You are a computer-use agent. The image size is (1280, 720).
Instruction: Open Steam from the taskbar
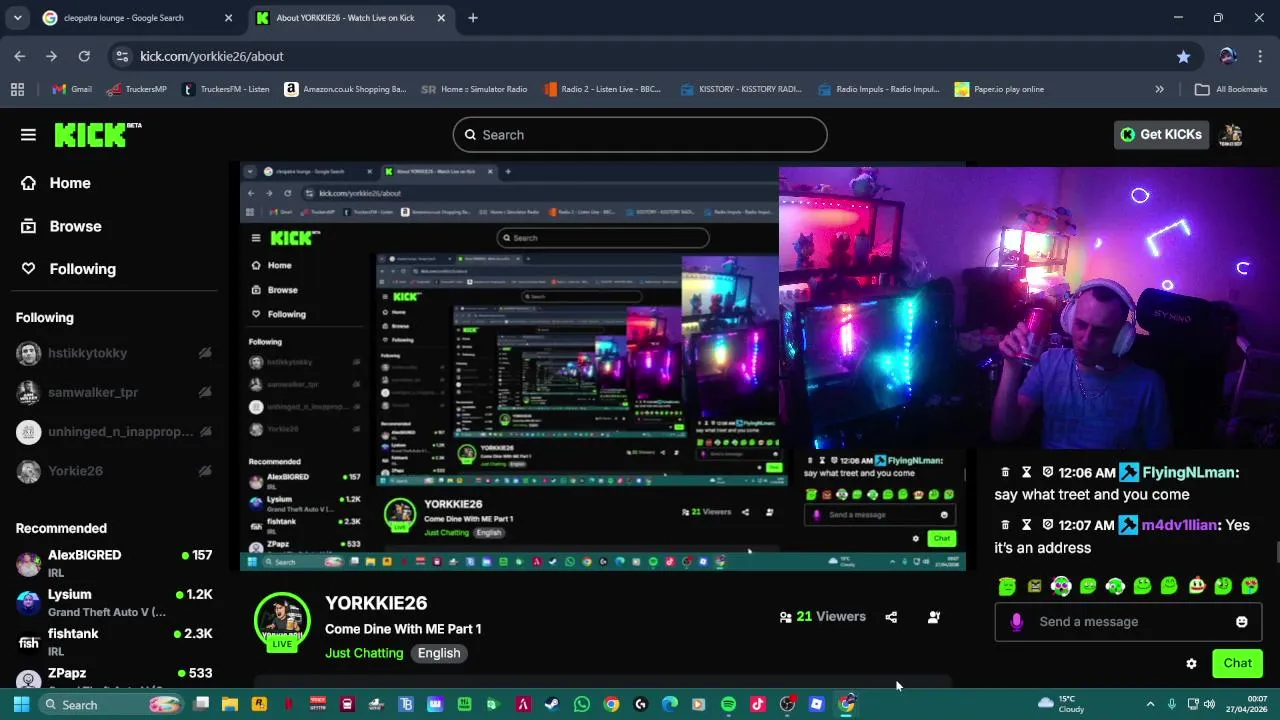point(552,704)
